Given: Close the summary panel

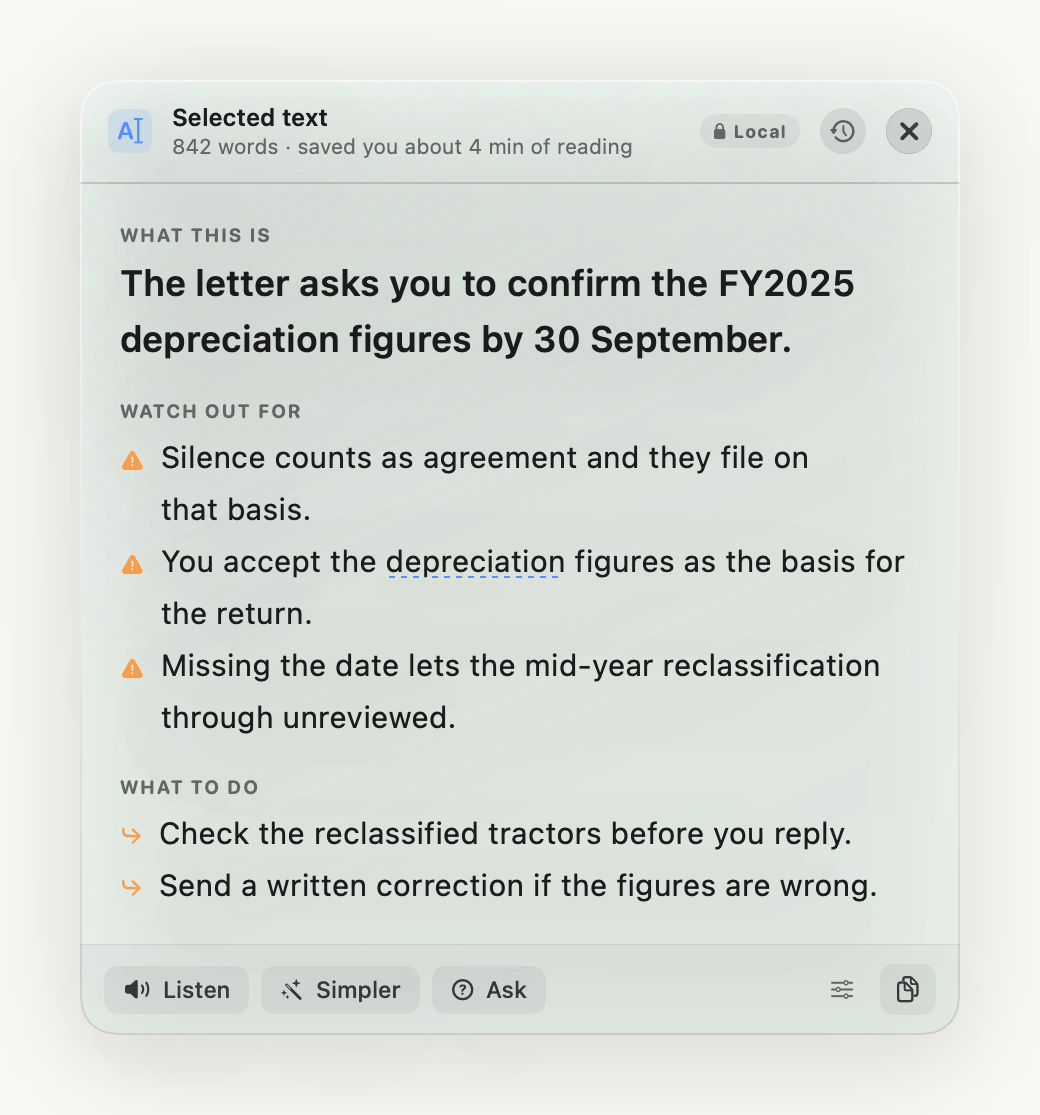Looking at the screenshot, I should (x=908, y=131).
